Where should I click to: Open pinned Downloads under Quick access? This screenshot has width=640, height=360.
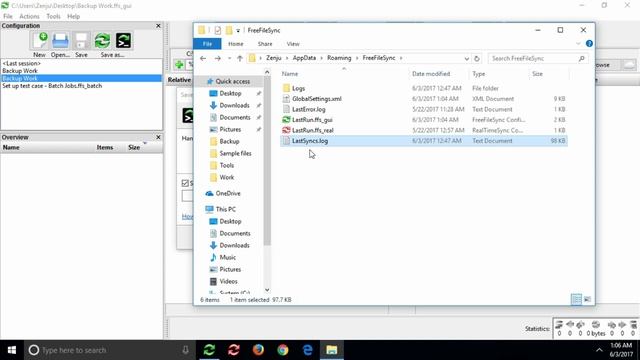pyautogui.click(x=234, y=105)
